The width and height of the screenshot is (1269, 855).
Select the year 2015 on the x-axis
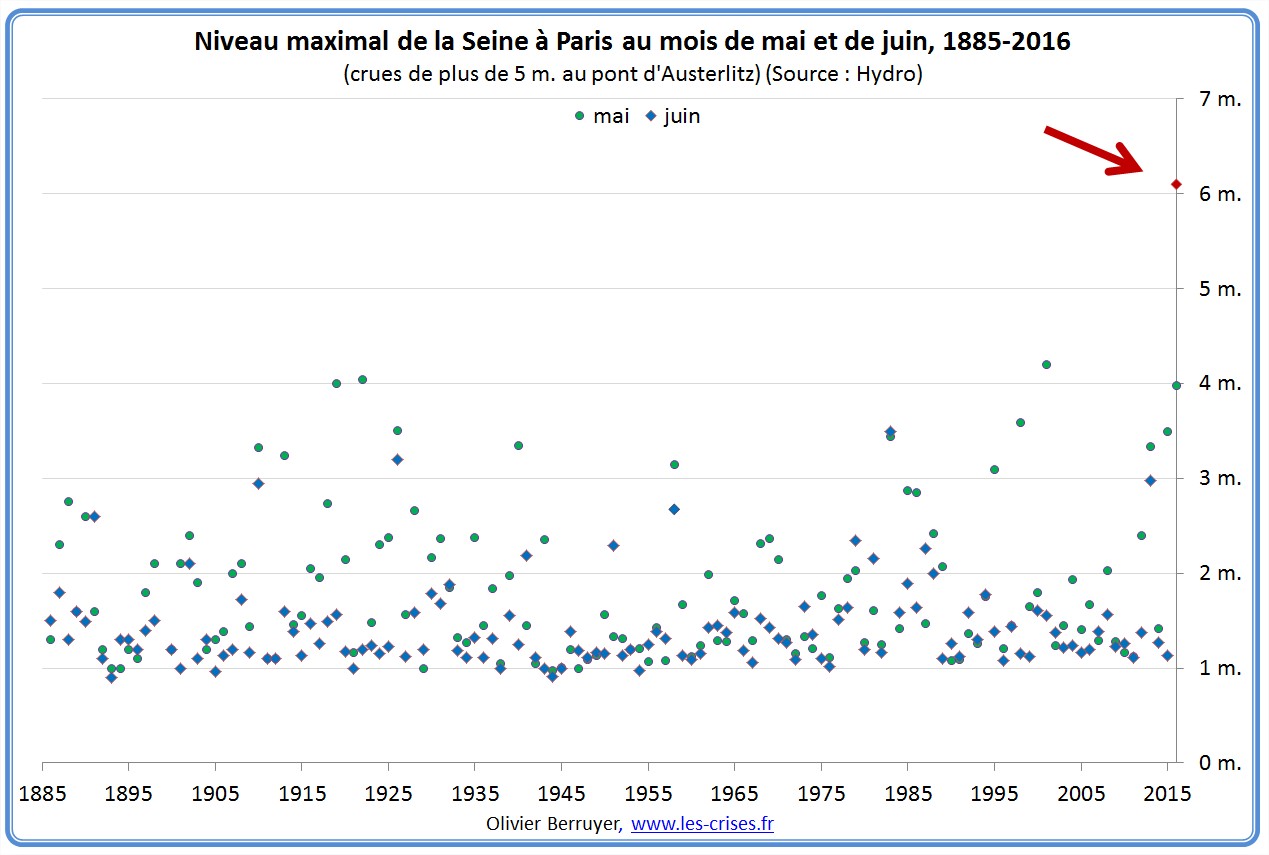point(1168,793)
